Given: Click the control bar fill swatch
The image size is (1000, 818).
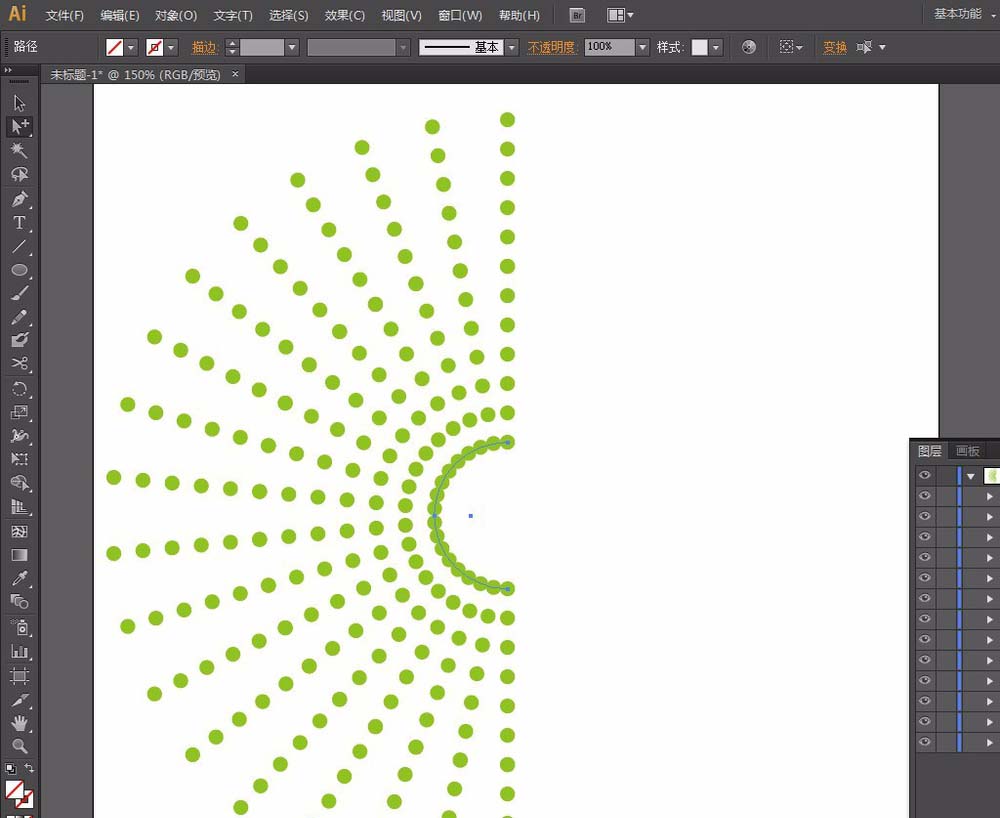Looking at the screenshot, I should (x=115, y=47).
